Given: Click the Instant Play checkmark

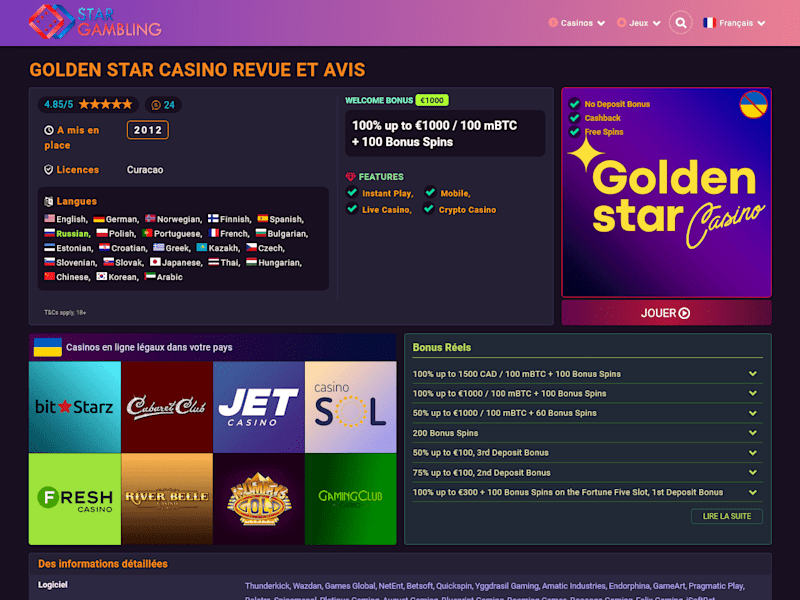Looking at the screenshot, I should [x=352, y=192].
